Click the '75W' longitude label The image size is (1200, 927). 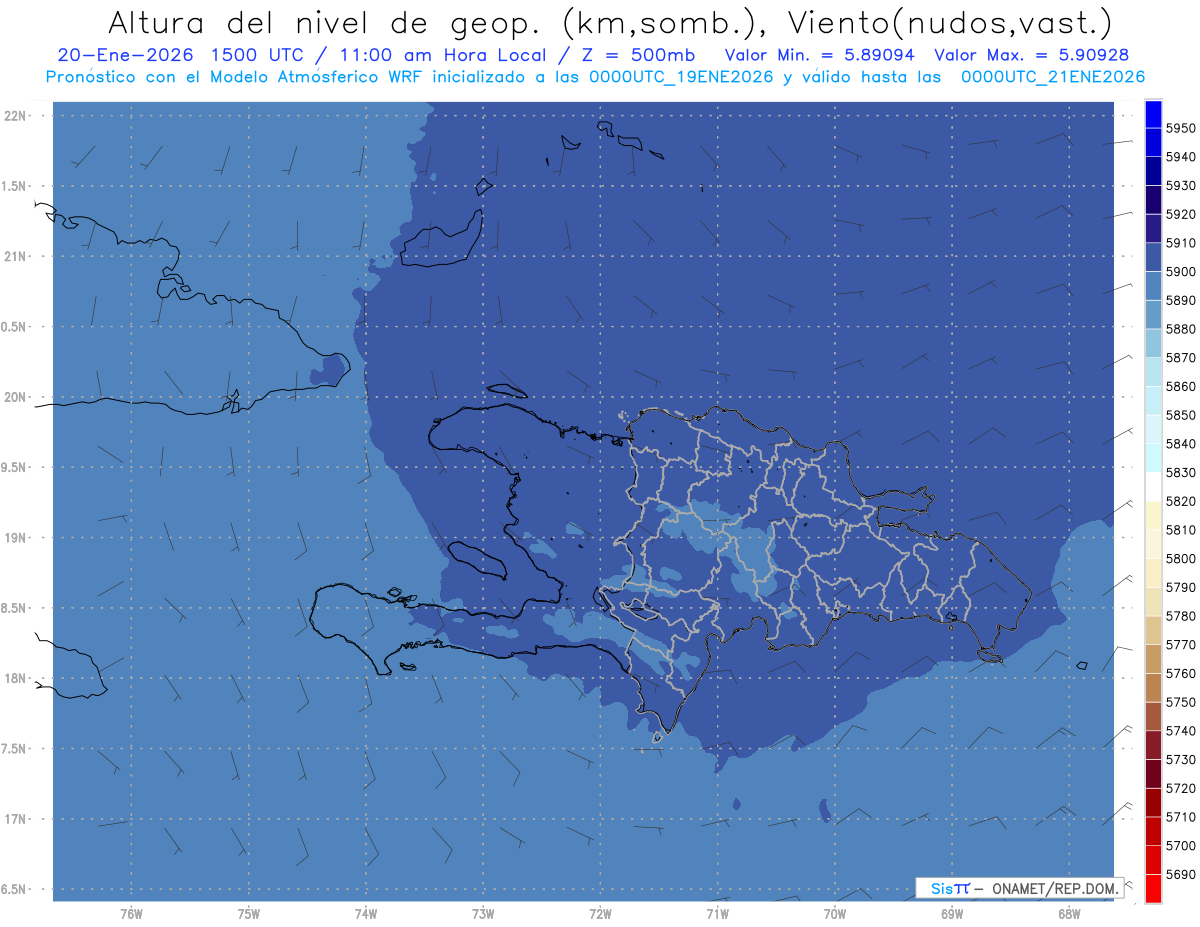point(248,914)
